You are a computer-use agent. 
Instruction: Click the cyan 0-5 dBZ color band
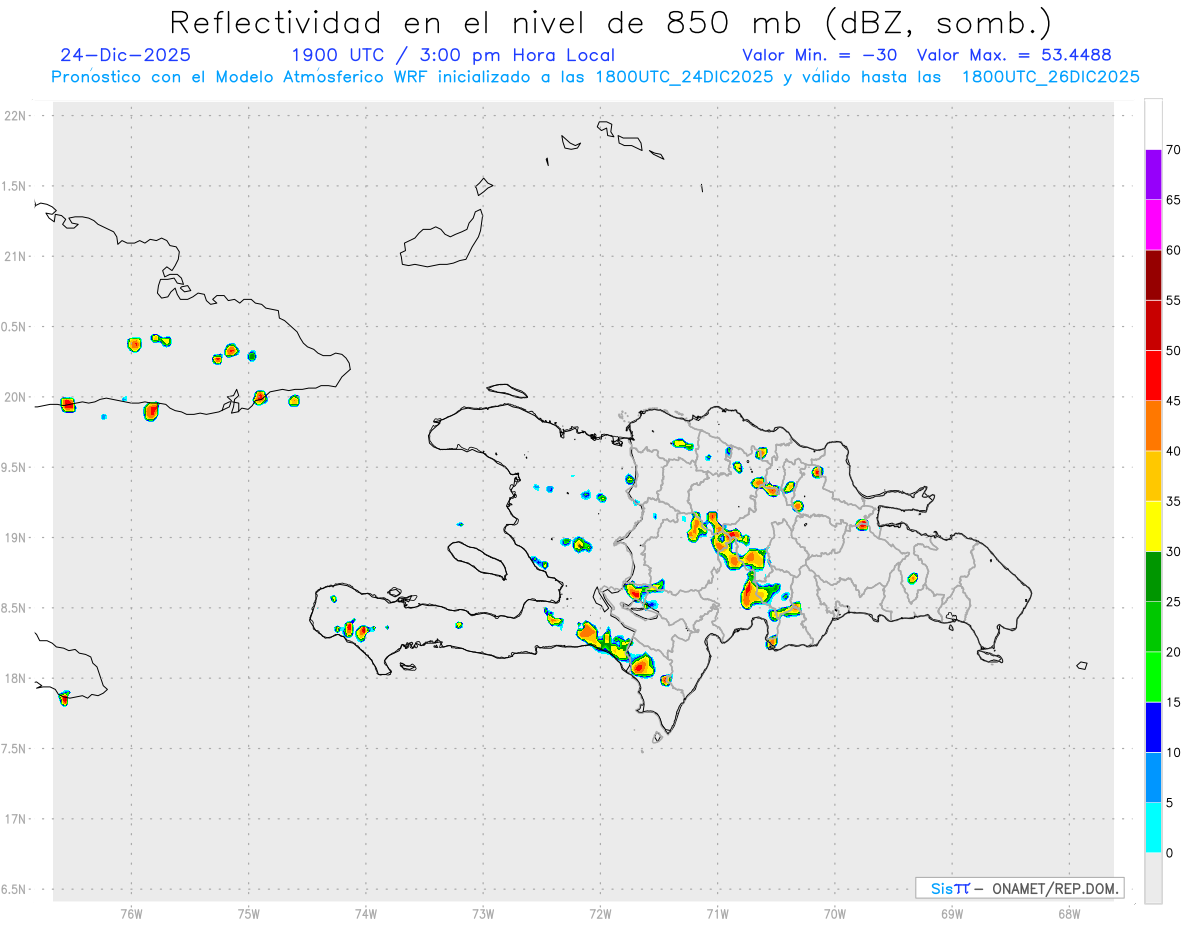click(x=1153, y=828)
